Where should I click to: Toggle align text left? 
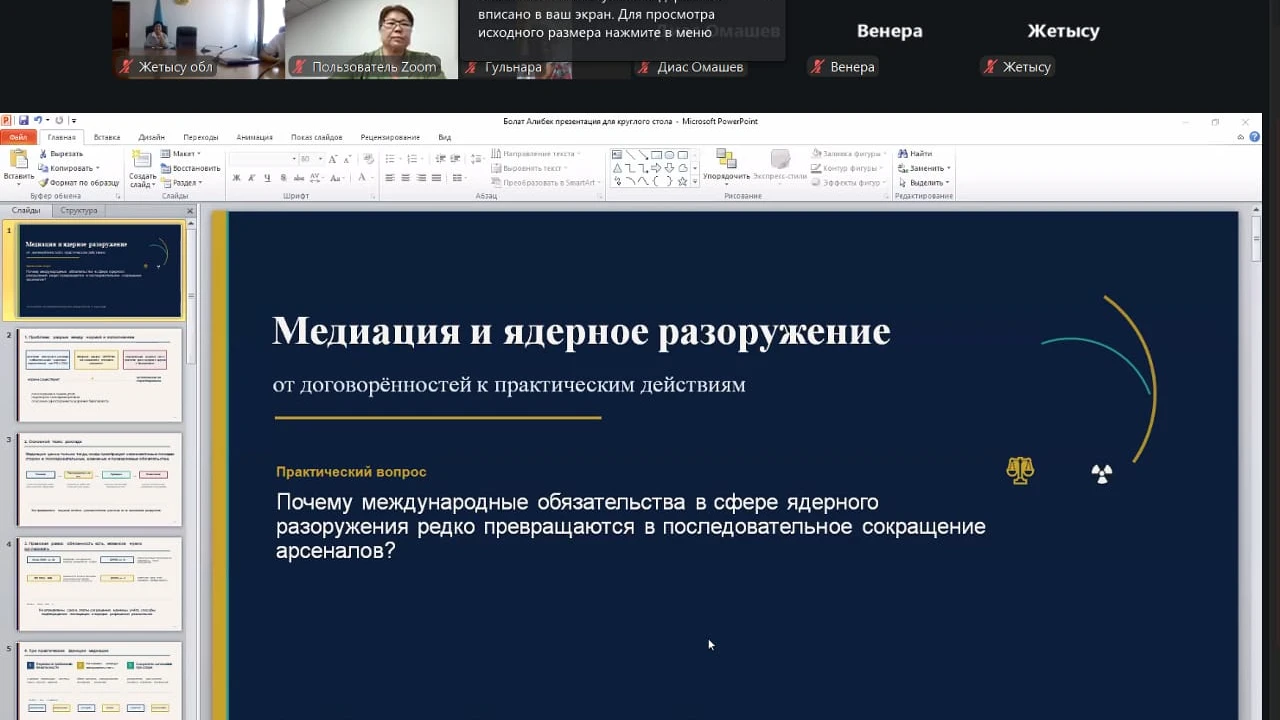389,178
